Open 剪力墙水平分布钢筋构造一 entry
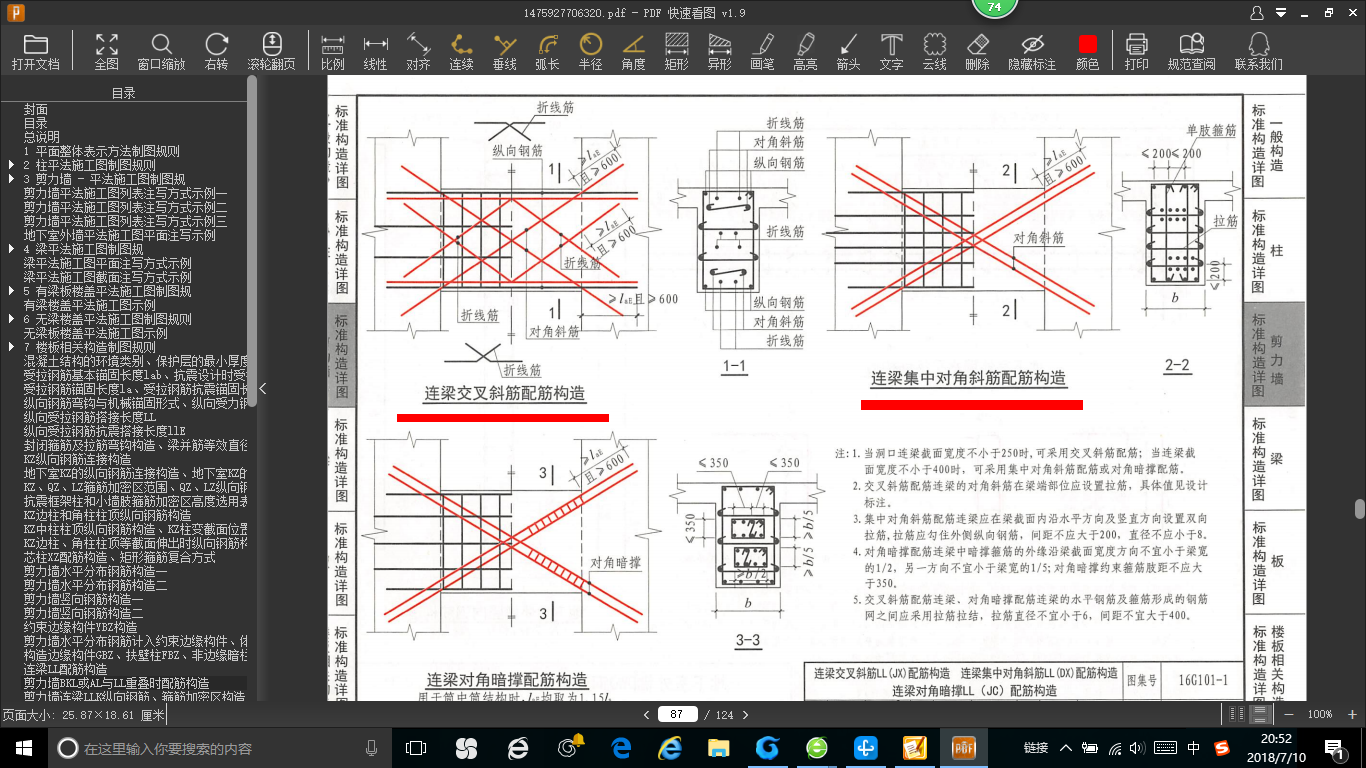Viewport: 1366px width, 768px height. 96,571
